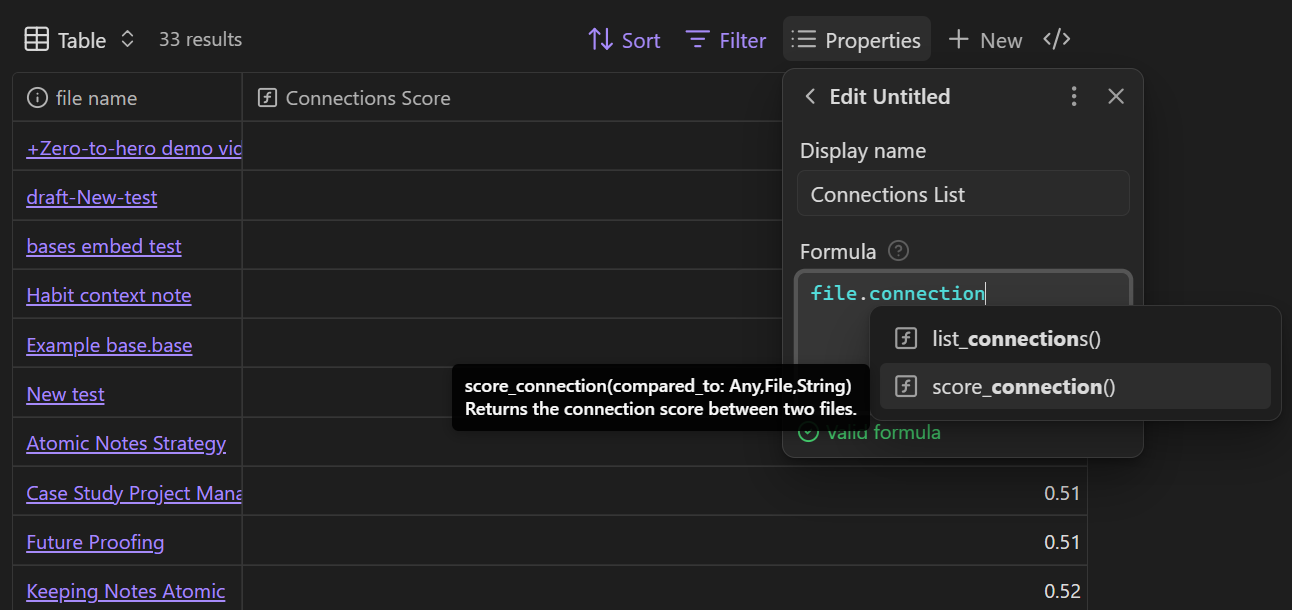Go back using Edit Untitled chevron
This screenshot has height=610, width=1292.
click(810, 97)
